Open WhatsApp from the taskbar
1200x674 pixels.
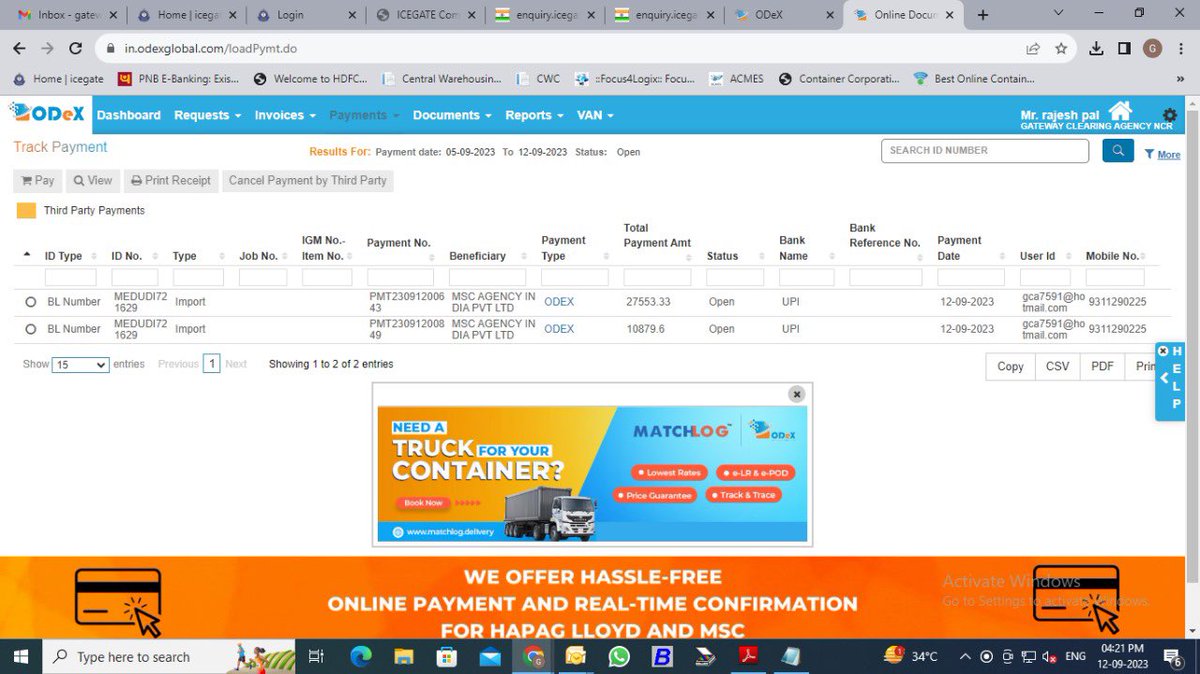619,656
